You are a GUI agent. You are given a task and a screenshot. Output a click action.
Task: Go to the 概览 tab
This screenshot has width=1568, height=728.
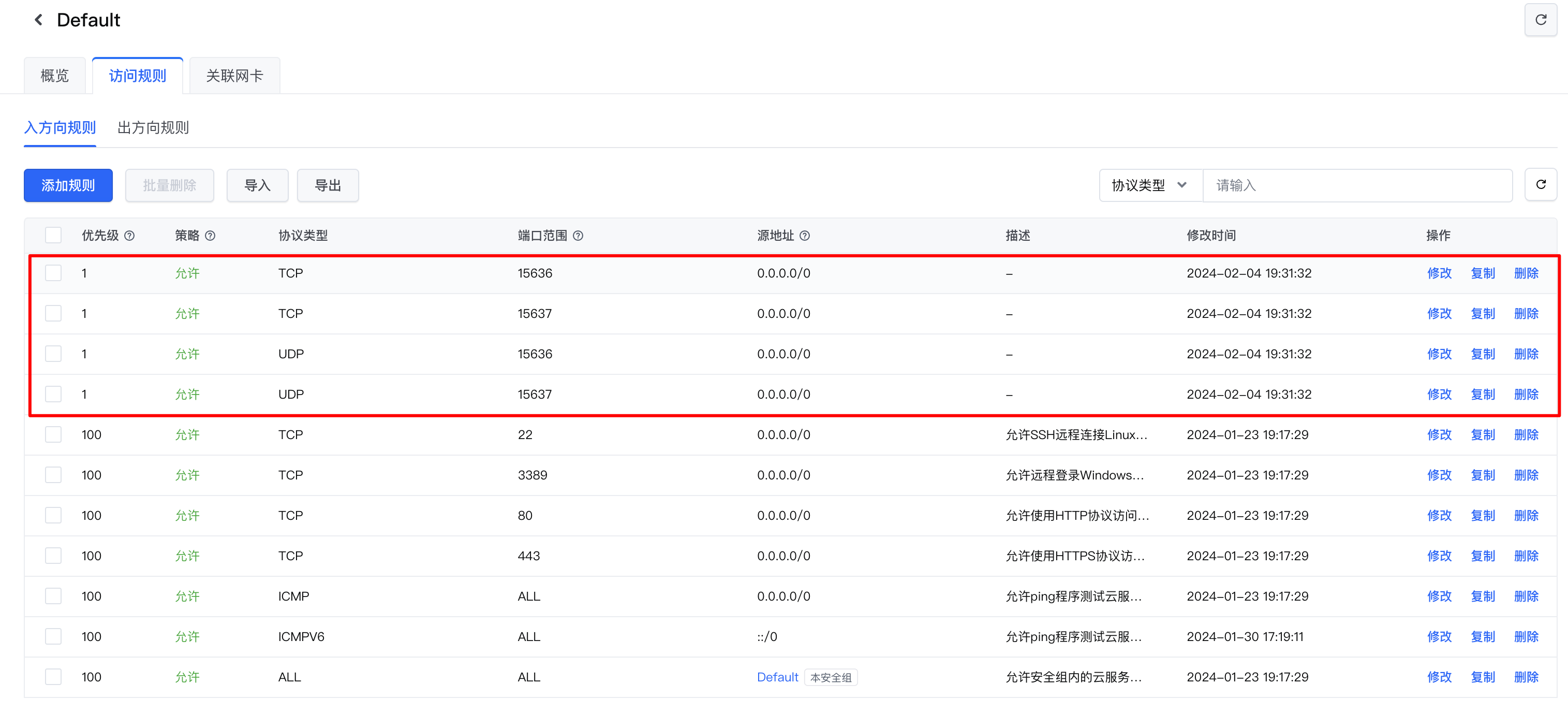coord(54,76)
